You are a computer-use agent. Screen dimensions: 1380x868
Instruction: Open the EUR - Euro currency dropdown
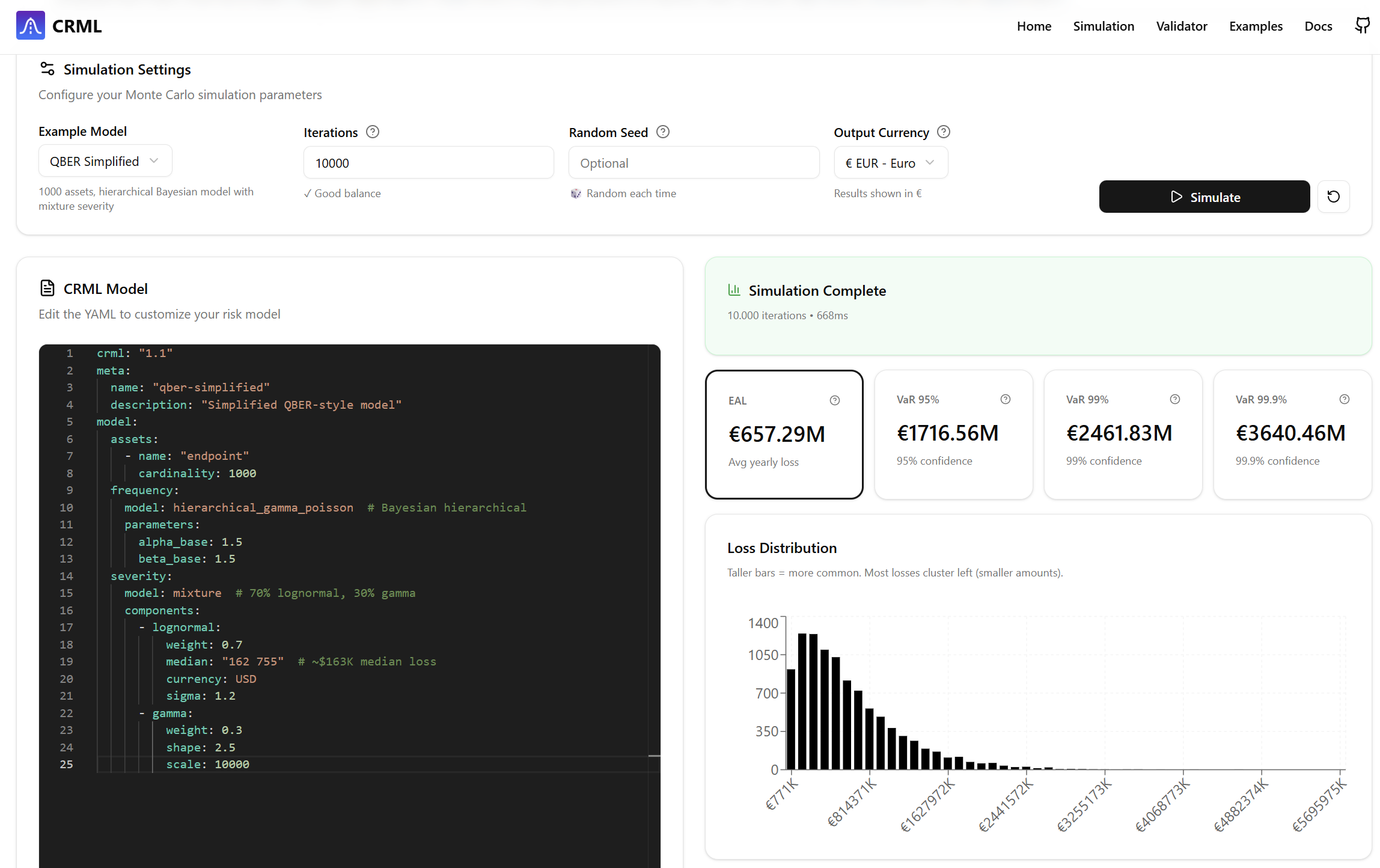coord(890,163)
